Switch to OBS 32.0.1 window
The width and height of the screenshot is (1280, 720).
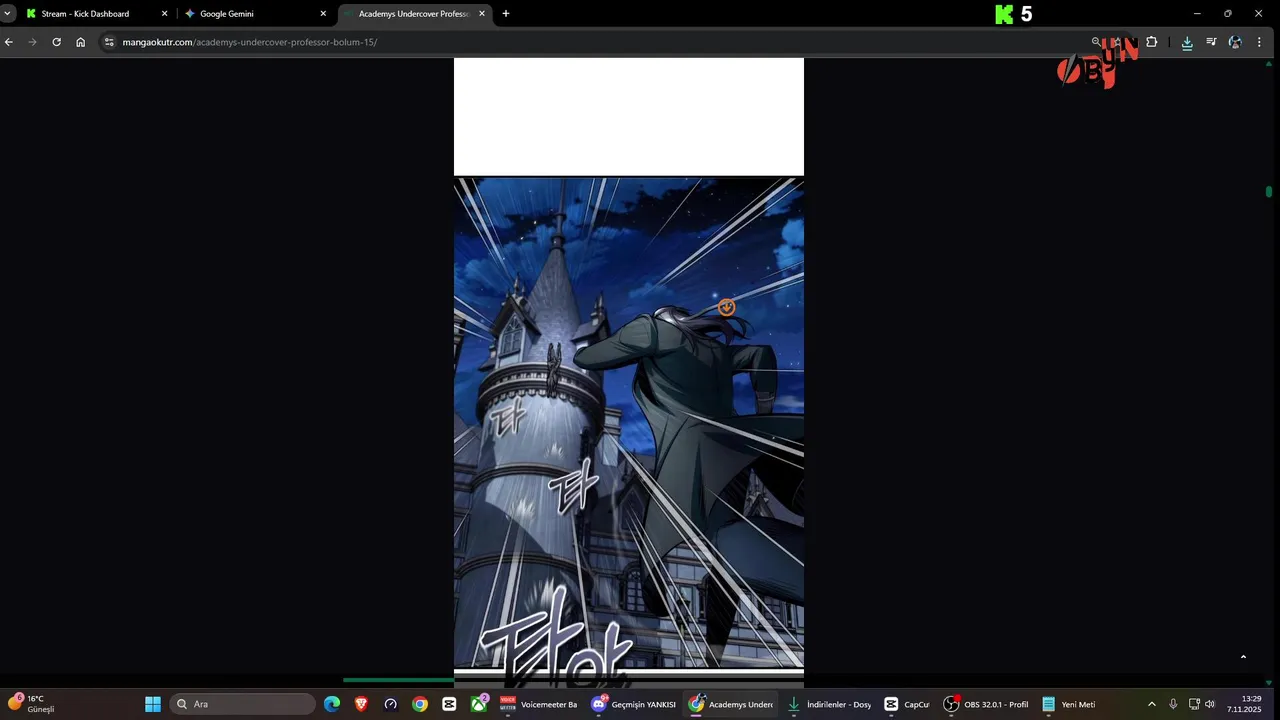[x=986, y=704]
